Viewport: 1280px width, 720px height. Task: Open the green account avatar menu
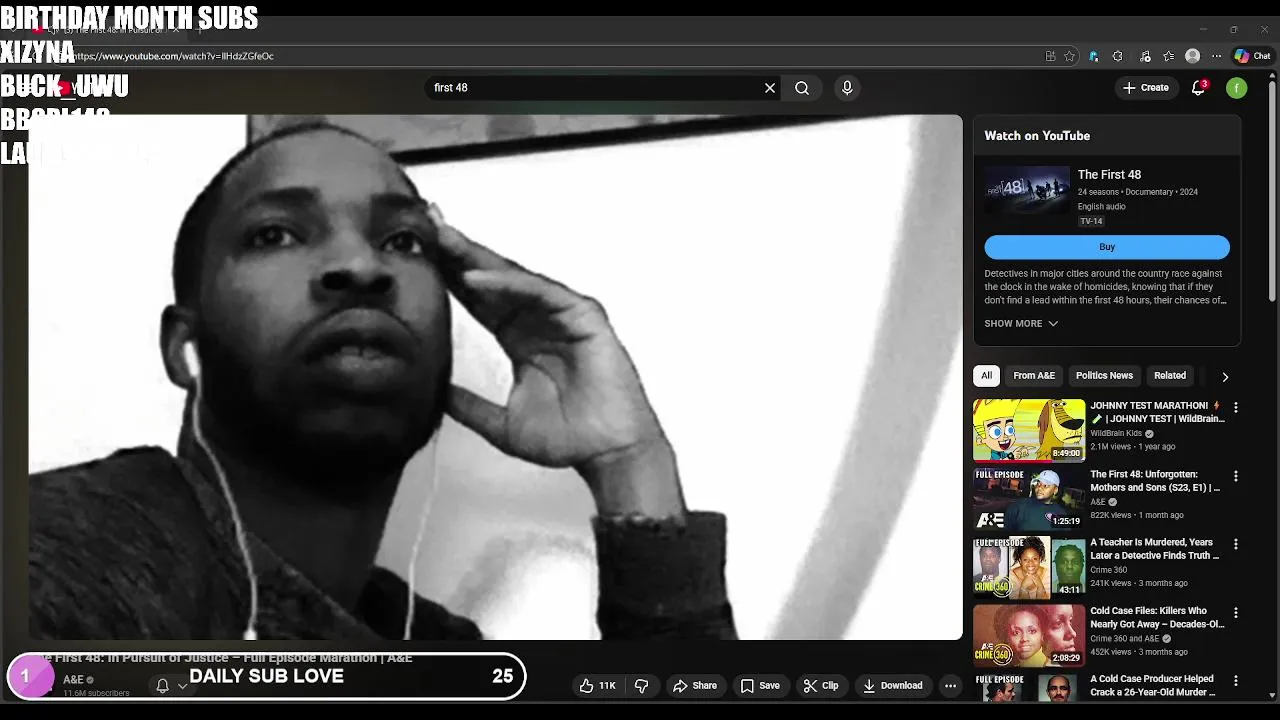(1237, 88)
